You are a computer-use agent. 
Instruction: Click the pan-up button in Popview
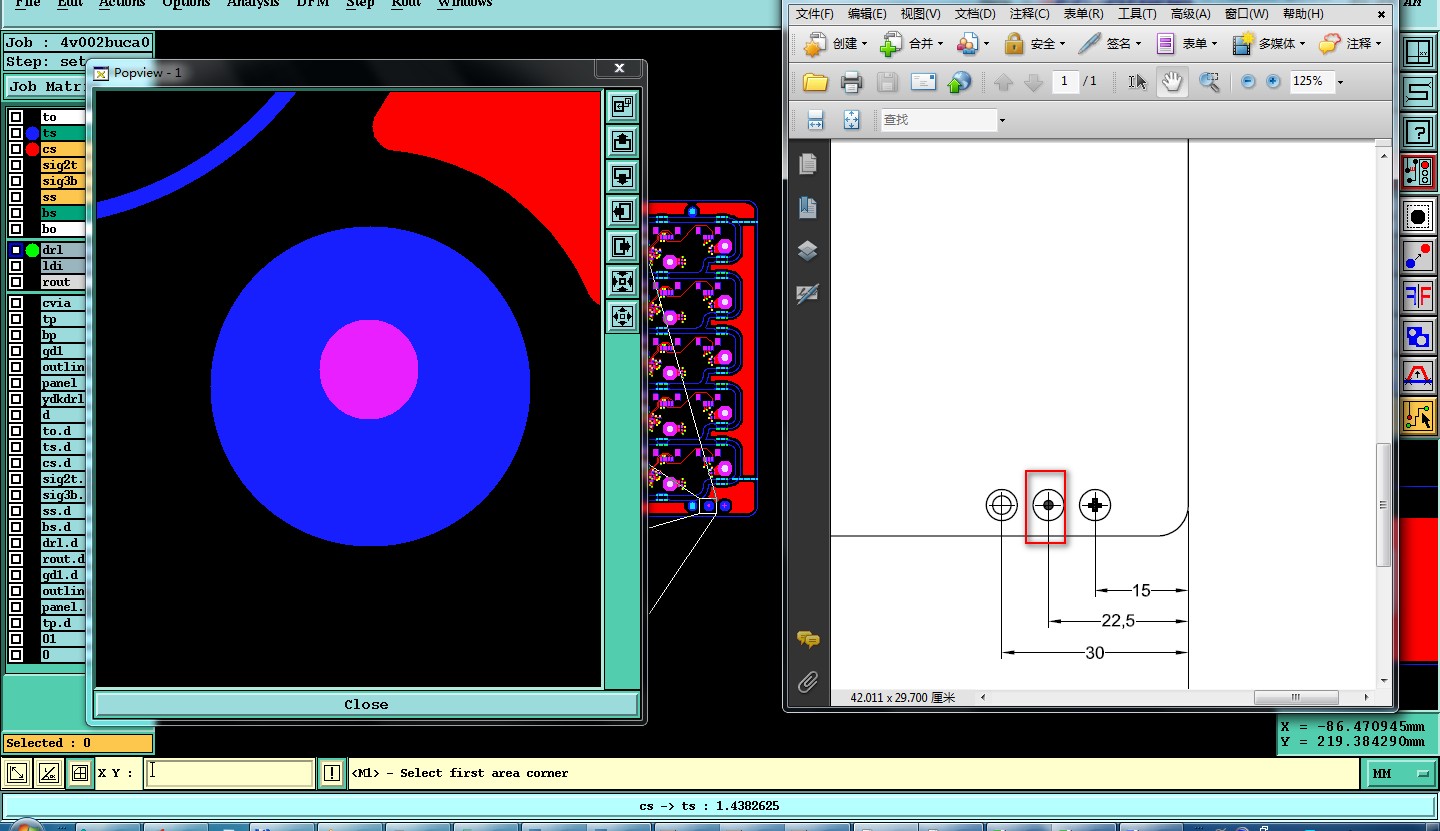622,142
